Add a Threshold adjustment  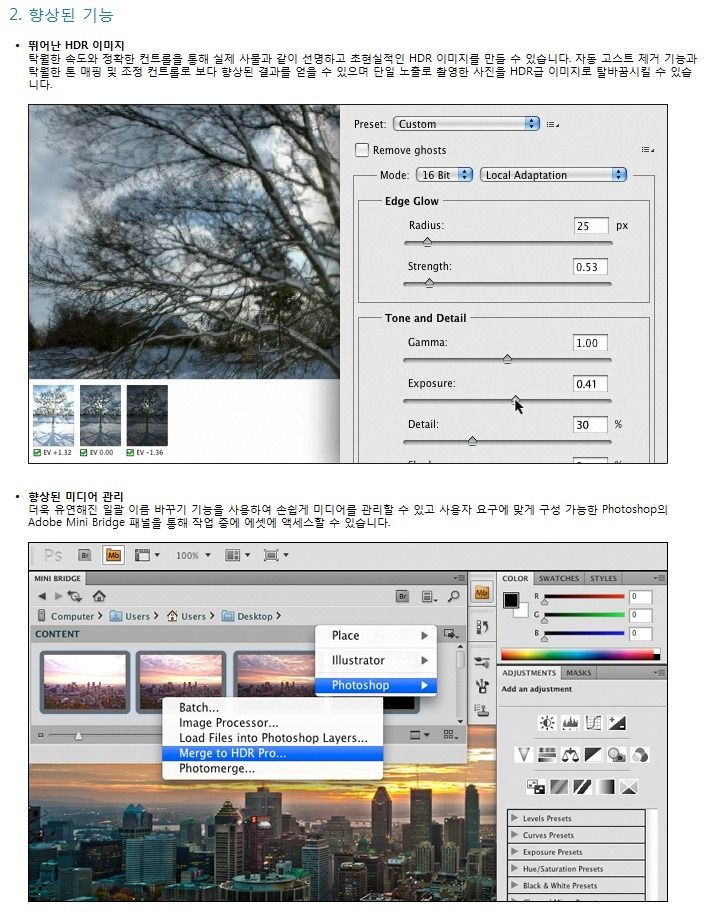(582, 787)
